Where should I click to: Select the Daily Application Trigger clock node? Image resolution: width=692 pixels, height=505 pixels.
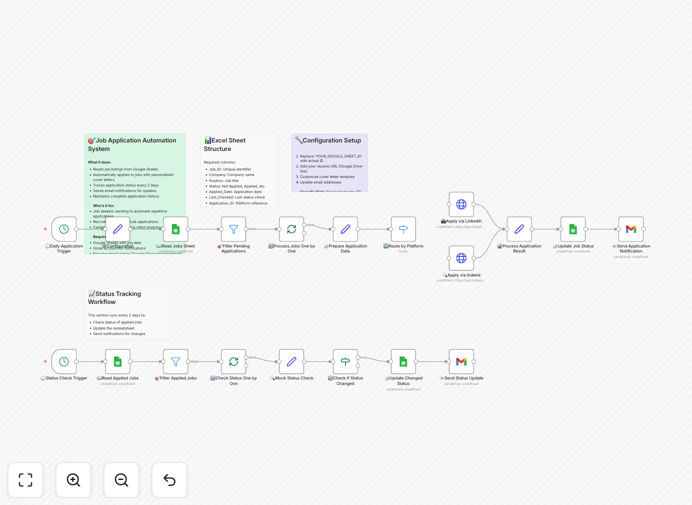tap(64, 229)
